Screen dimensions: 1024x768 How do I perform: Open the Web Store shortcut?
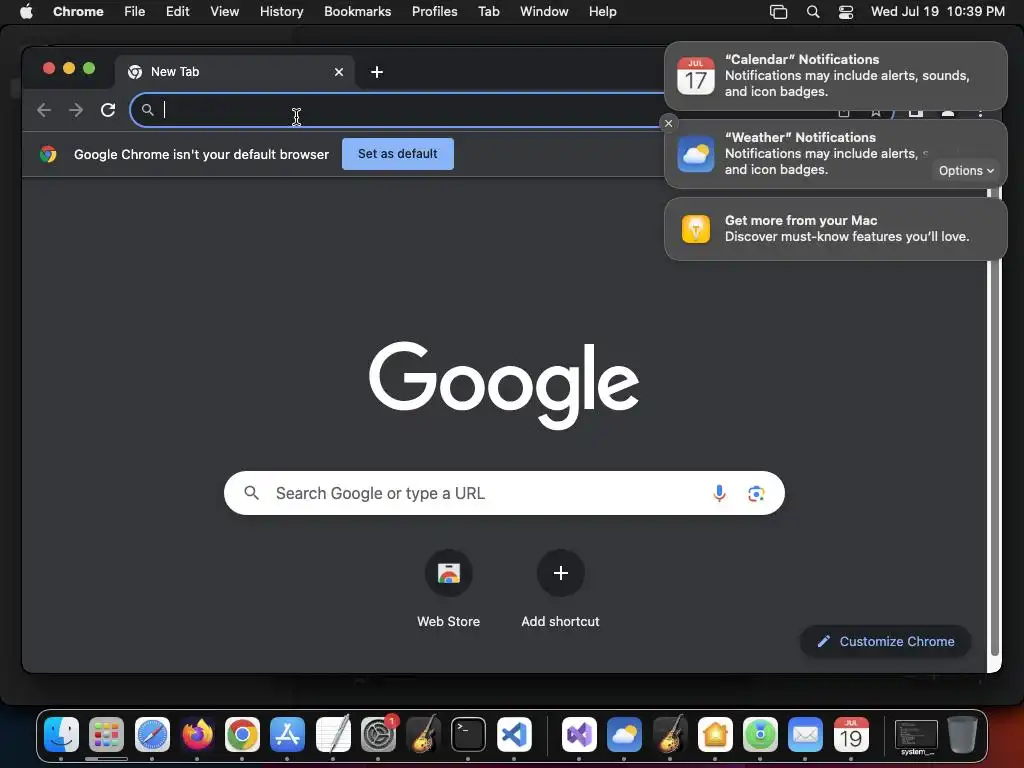[449, 590]
